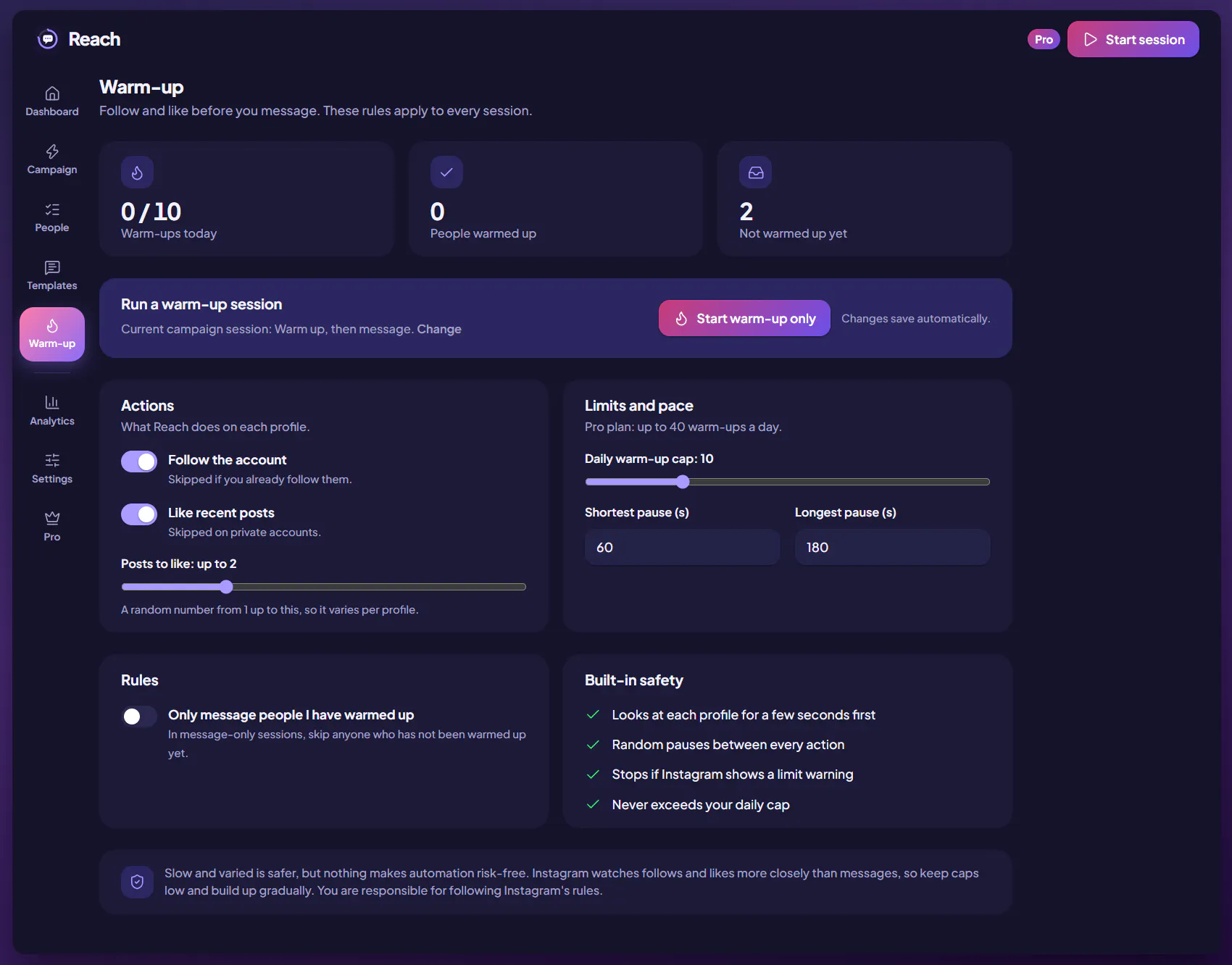The width and height of the screenshot is (1232, 965).
Task: Click the Warm-up page heading
Action: point(141,87)
